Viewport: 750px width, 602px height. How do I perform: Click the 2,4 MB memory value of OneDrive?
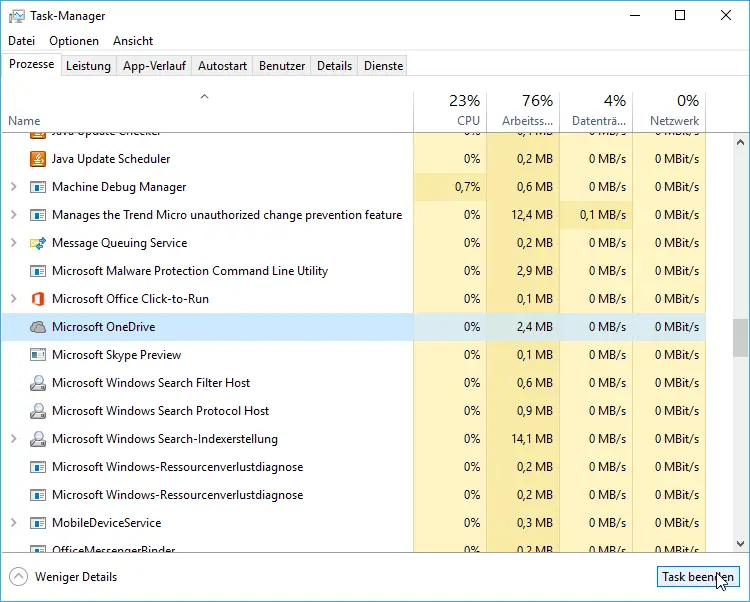[535, 327]
